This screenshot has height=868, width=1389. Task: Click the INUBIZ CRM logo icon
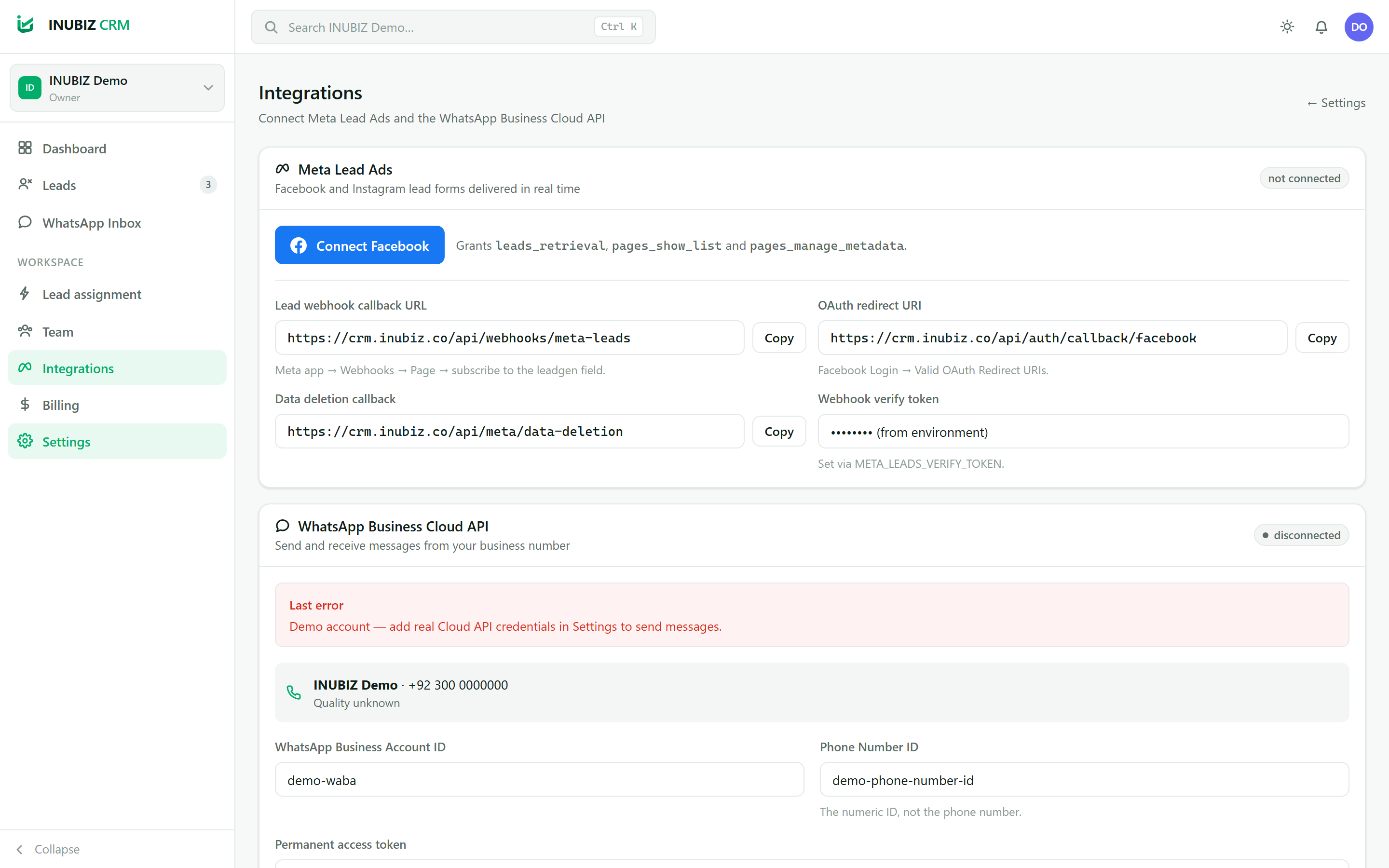(x=25, y=25)
